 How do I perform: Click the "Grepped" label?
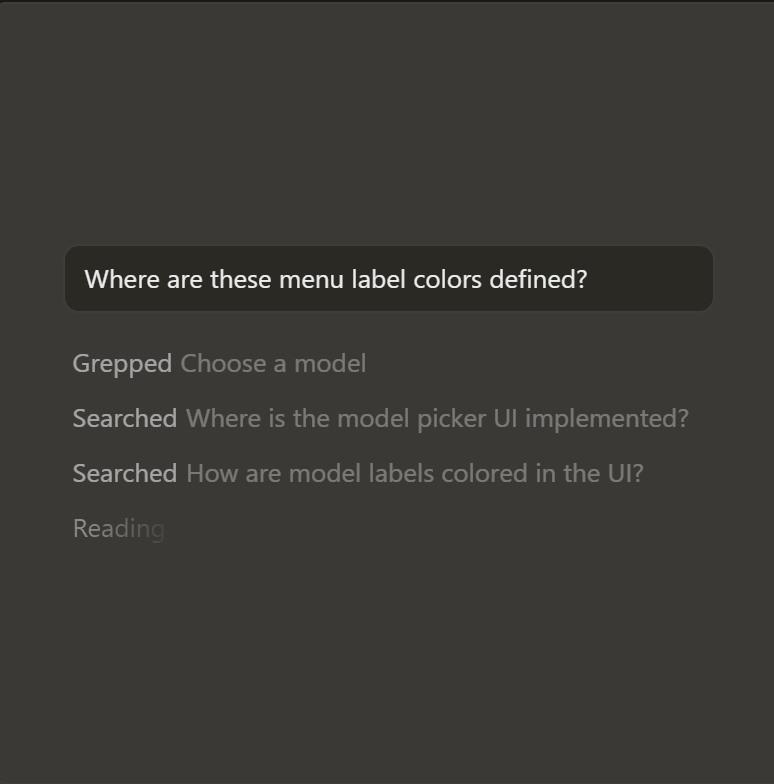tap(122, 364)
